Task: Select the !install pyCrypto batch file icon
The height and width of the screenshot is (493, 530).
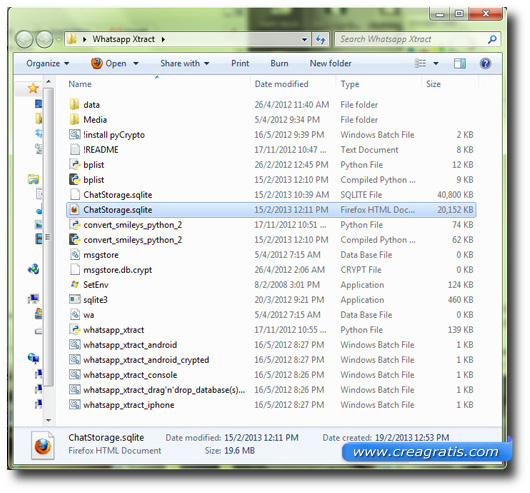Action: pos(75,134)
